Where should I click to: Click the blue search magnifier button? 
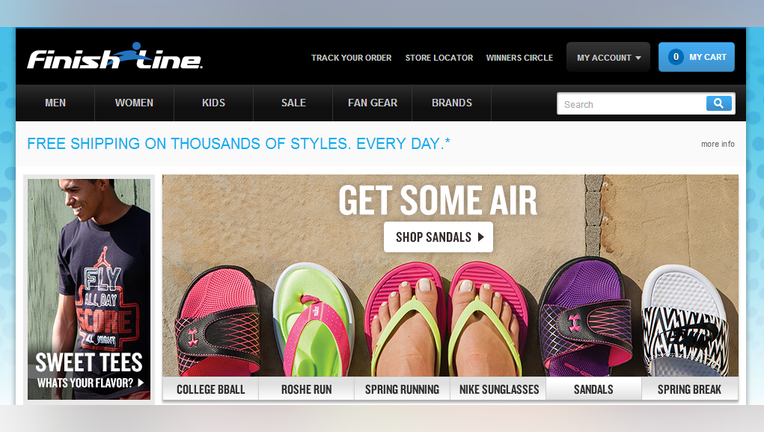[x=719, y=103]
